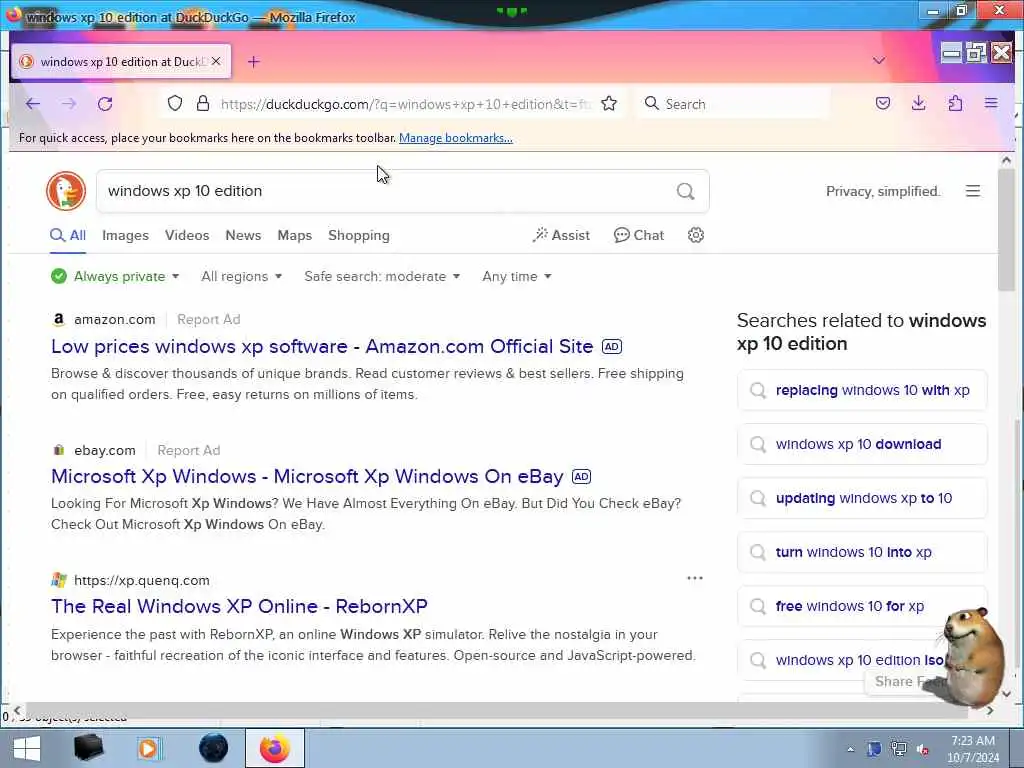Click Report Ad beside ebay.com
This screenshot has width=1024, height=768.
point(189,450)
